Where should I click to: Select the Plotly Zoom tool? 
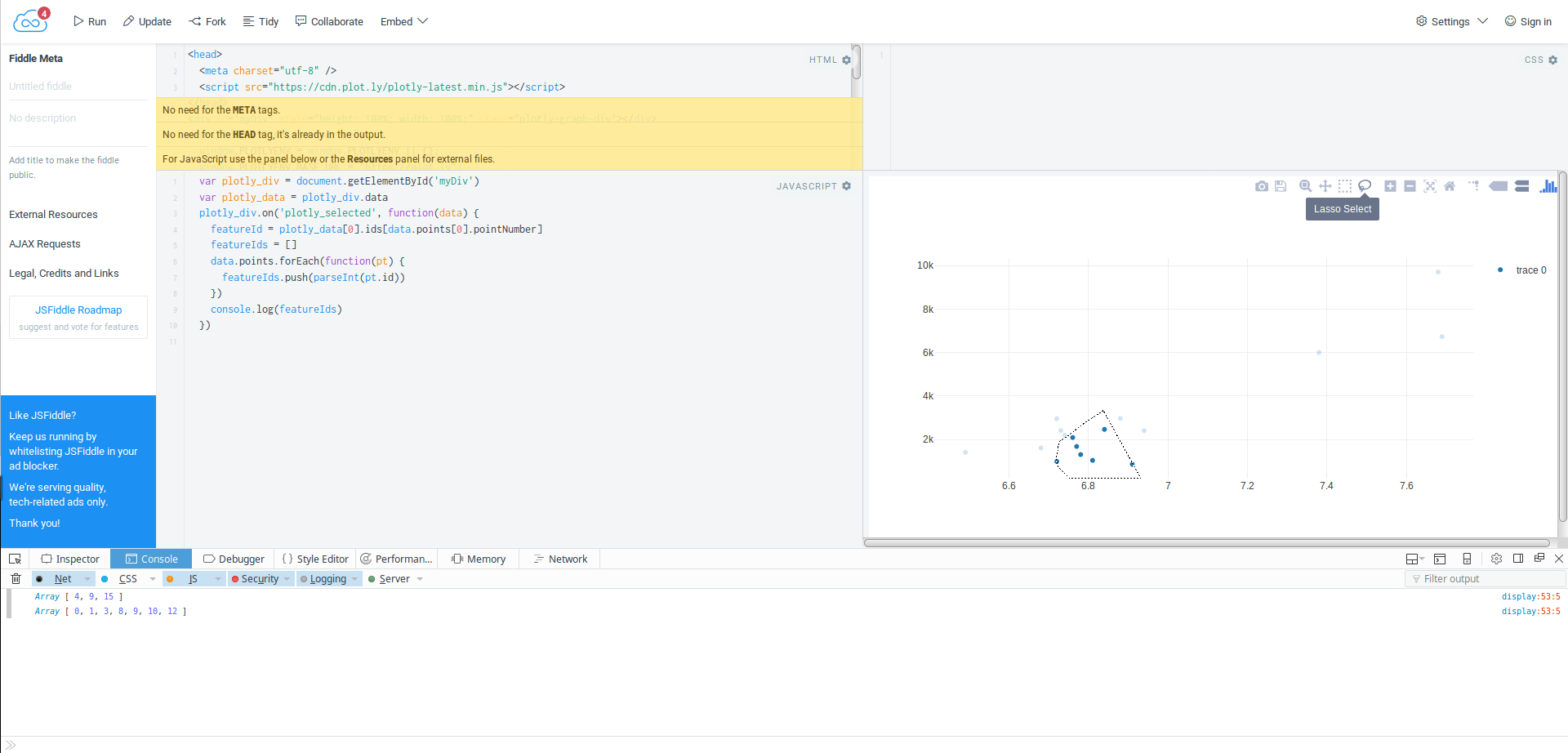coord(1305,186)
